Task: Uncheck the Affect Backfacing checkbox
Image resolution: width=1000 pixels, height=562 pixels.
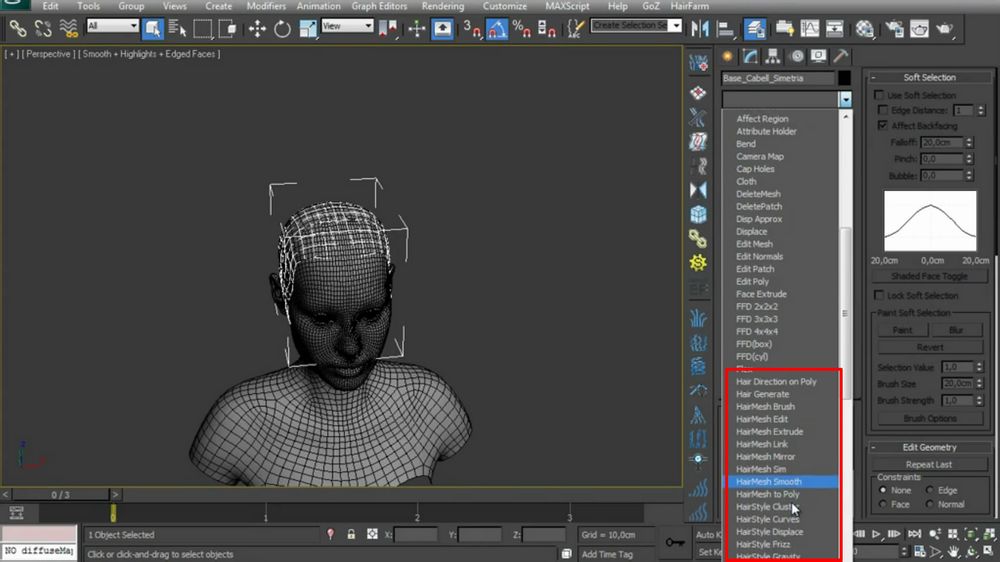Action: point(882,126)
